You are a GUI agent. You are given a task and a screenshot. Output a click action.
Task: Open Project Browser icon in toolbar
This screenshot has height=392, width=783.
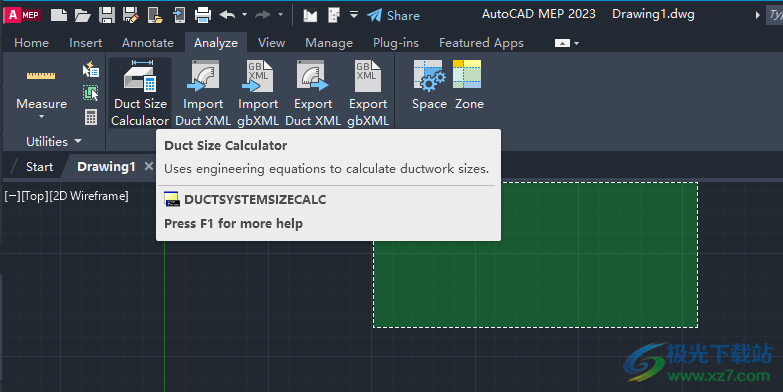pos(310,15)
